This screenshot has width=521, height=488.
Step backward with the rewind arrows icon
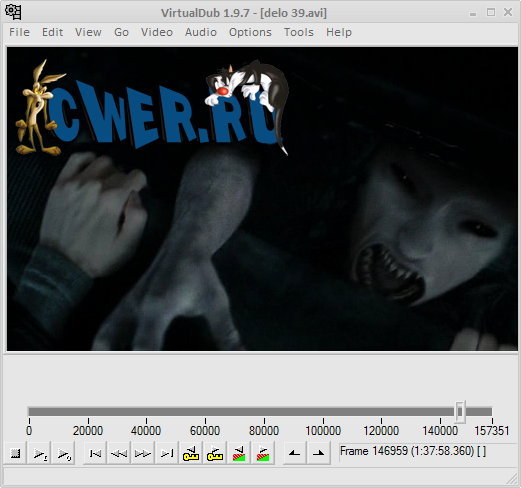(119, 453)
